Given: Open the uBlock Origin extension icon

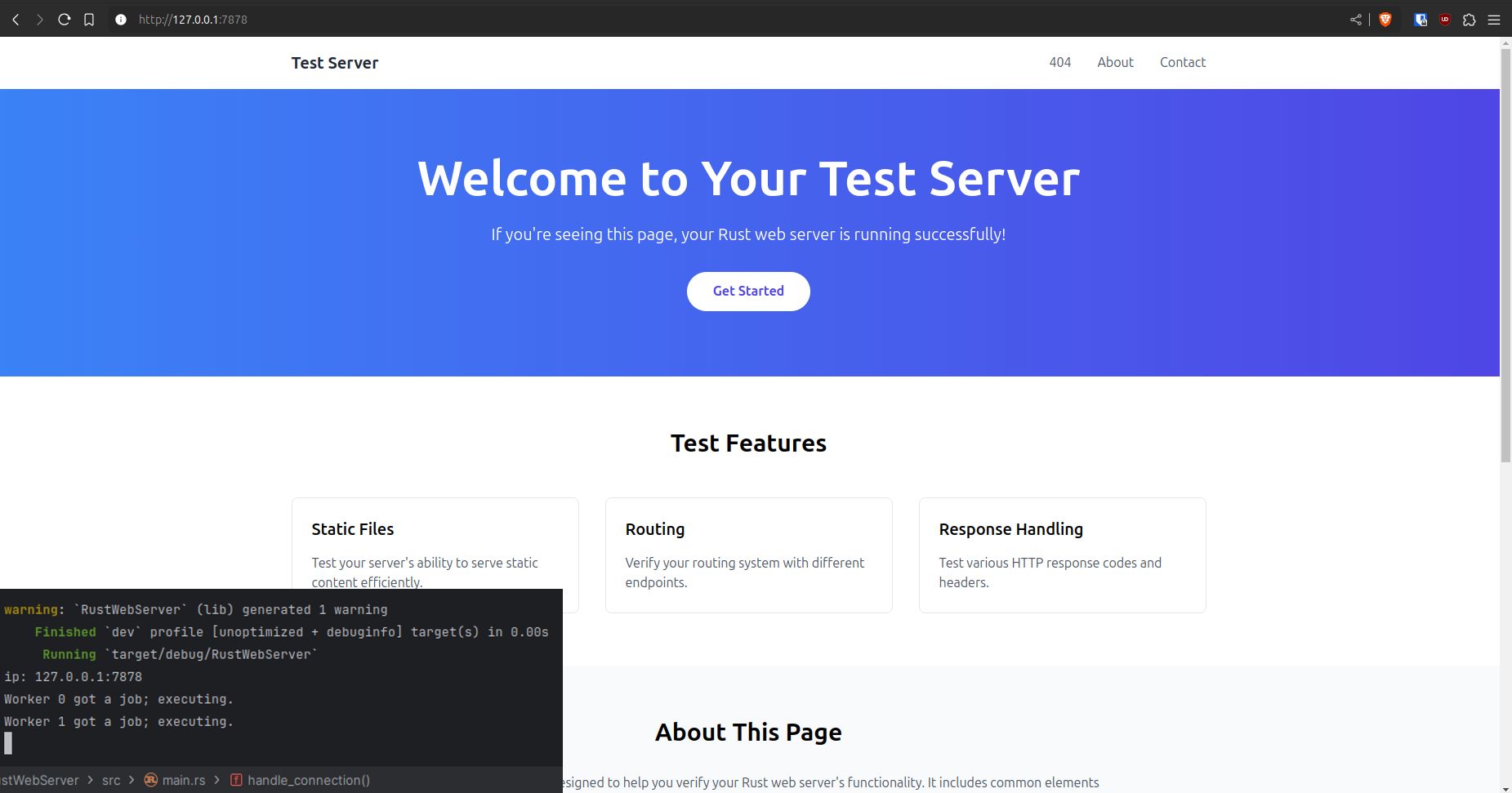Looking at the screenshot, I should point(1445,20).
